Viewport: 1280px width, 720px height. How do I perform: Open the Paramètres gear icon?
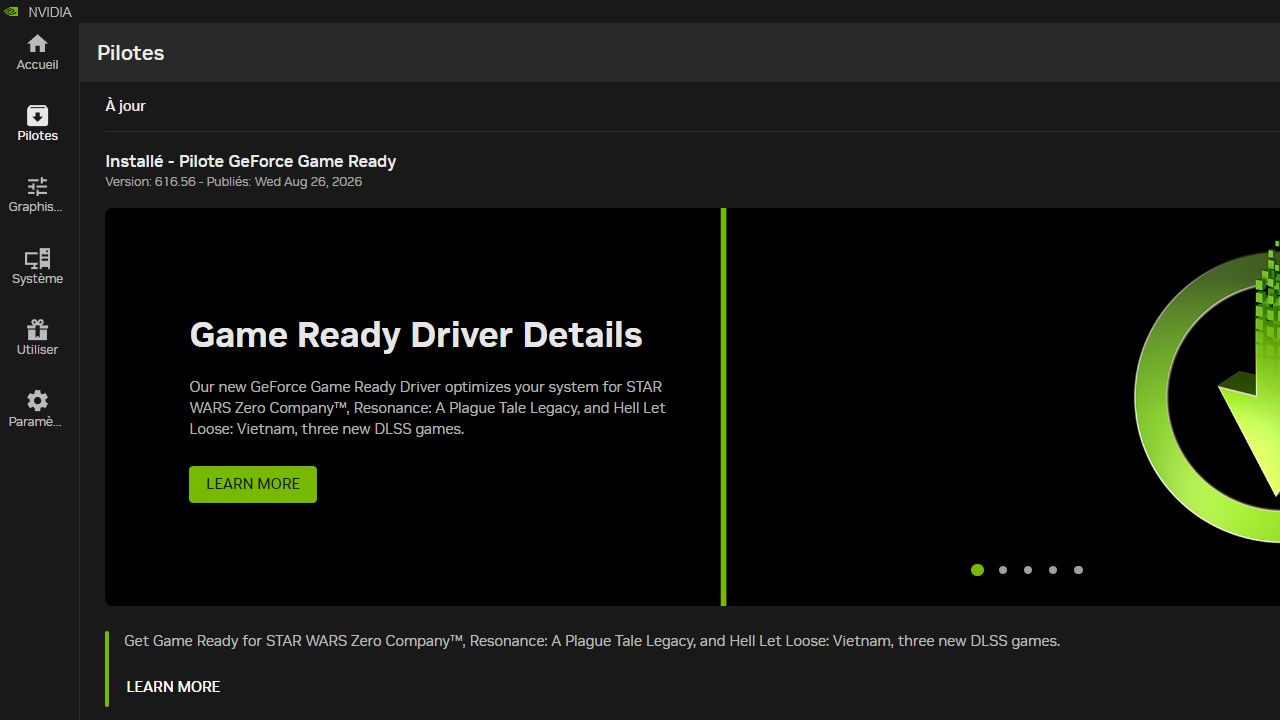pyautogui.click(x=38, y=401)
